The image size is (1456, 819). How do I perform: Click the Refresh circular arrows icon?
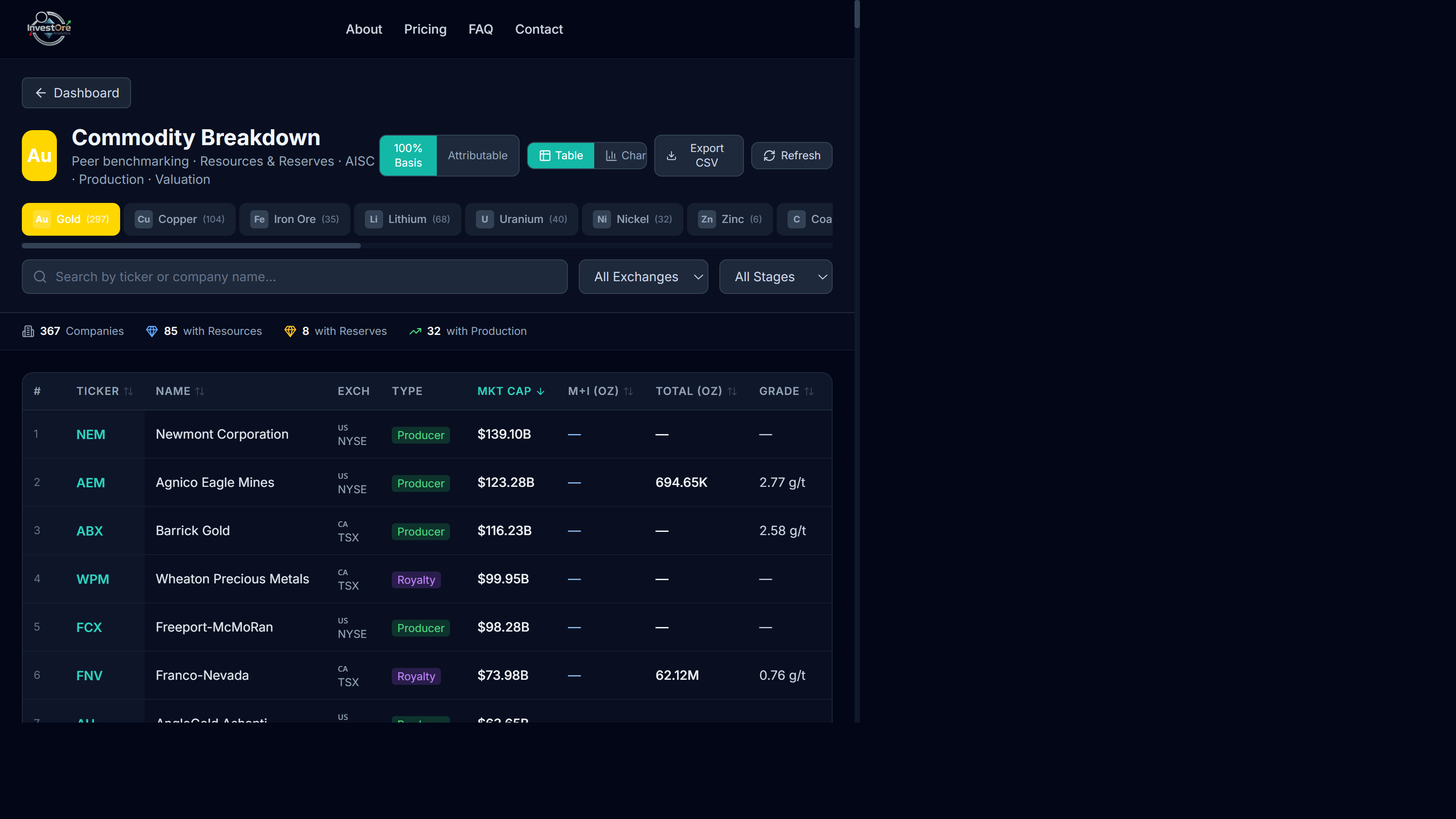768,156
